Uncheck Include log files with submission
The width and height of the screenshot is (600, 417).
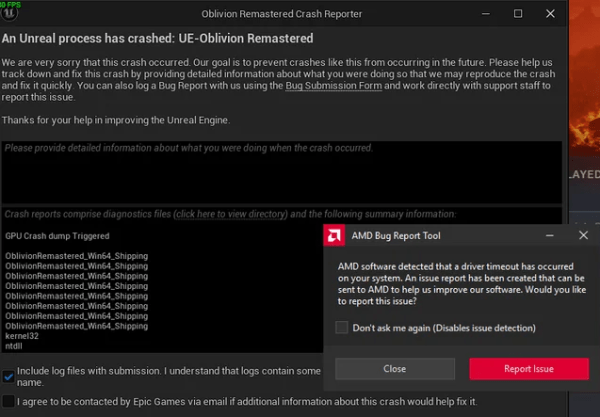[x=9, y=376]
